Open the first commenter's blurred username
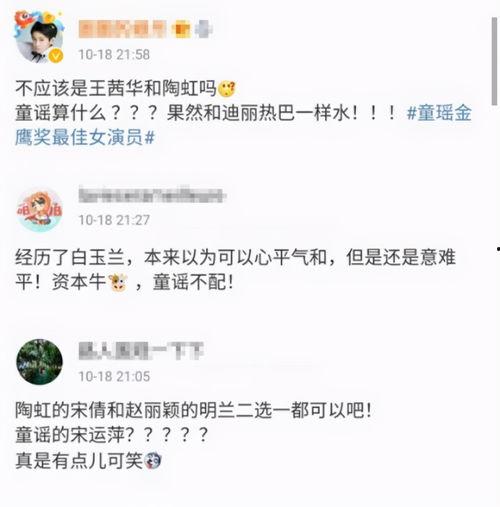Viewport: 500px width, 507px height. point(122,29)
